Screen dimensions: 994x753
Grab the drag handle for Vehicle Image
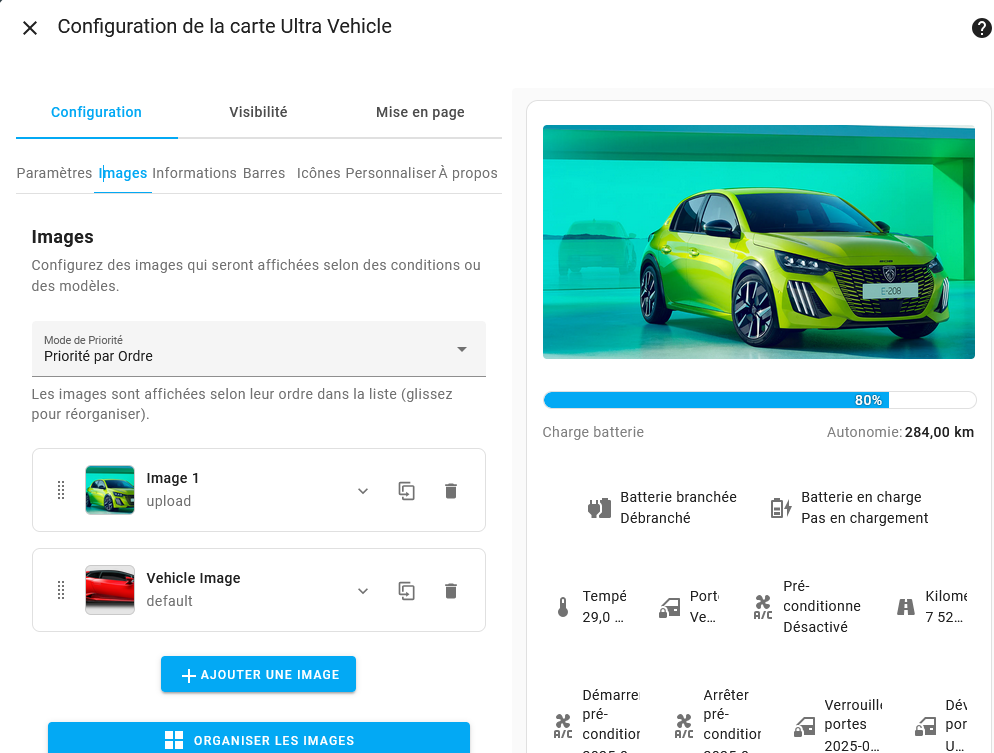click(61, 590)
